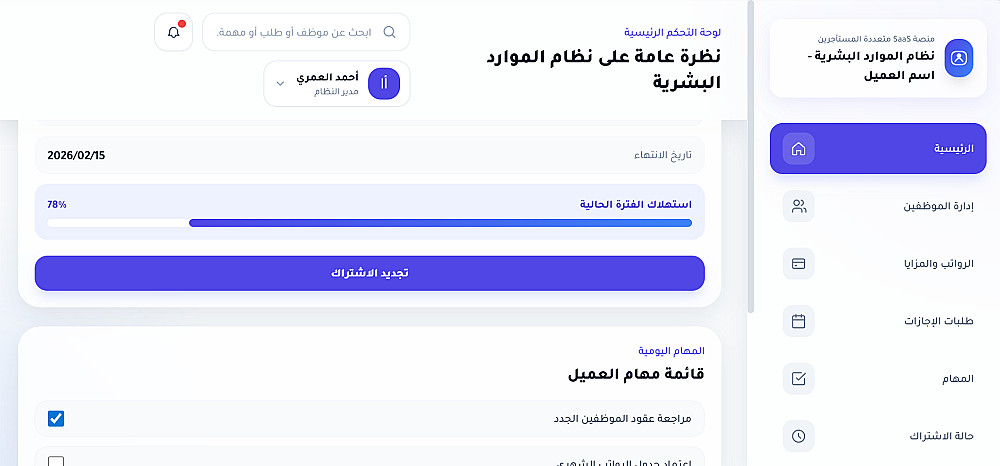This screenshot has height=466, width=1000.
Task: Click the usage progress bar at 78%
Action: click(x=370, y=223)
